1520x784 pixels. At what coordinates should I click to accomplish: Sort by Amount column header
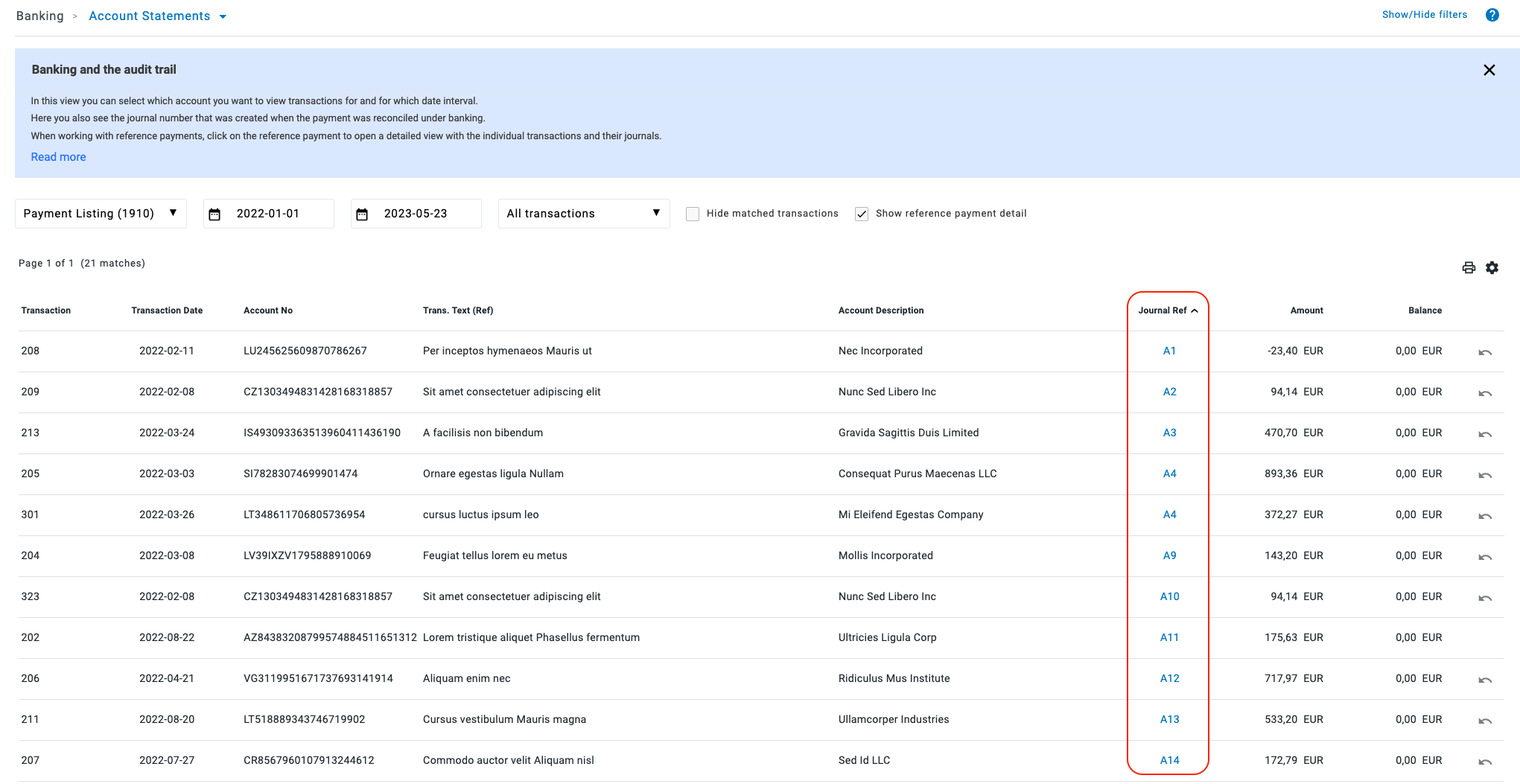[1306, 310]
